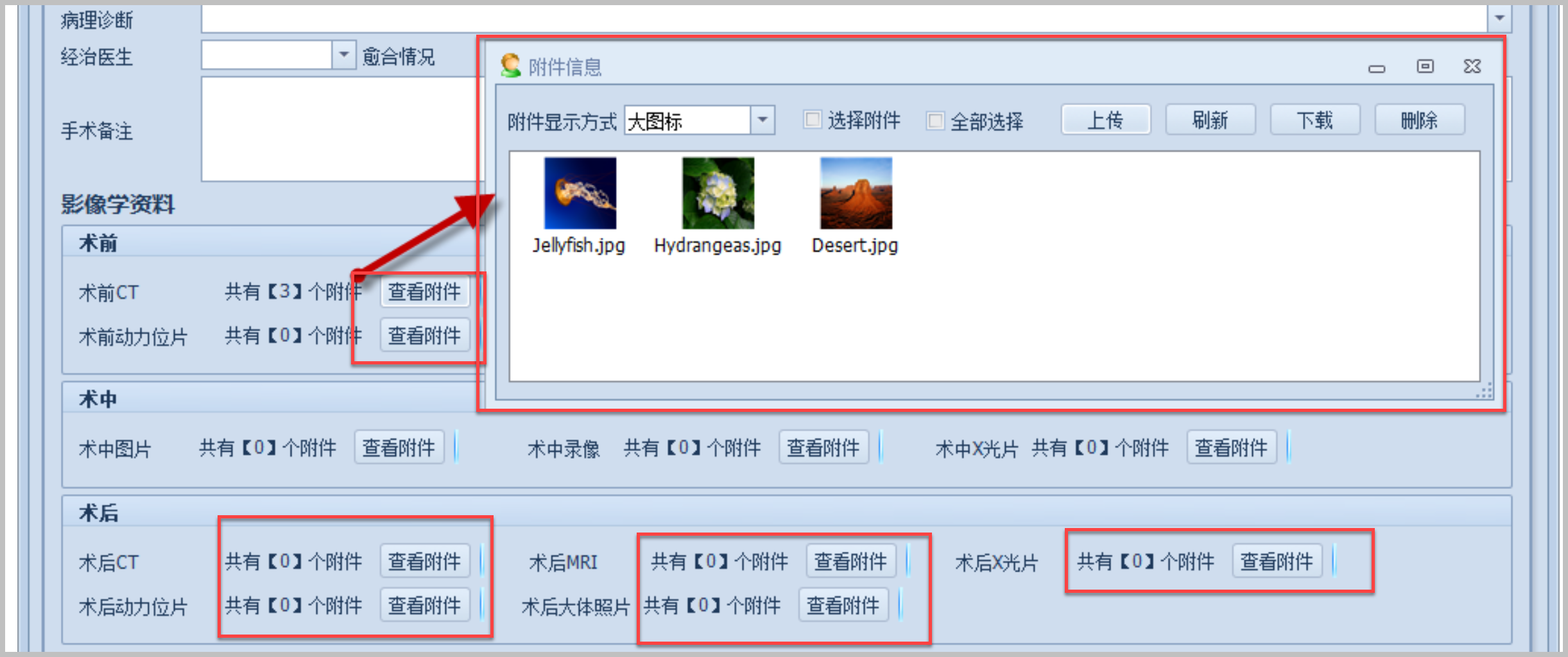Click the 下载 button
This screenshot has width=1568, height=657.
tap(1315, 119)
